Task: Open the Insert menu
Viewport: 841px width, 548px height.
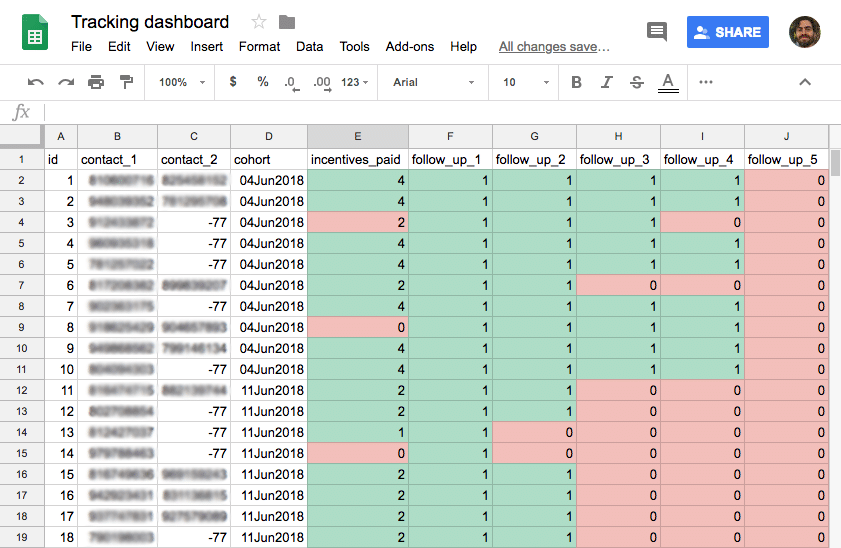Action: coord(206,47)
